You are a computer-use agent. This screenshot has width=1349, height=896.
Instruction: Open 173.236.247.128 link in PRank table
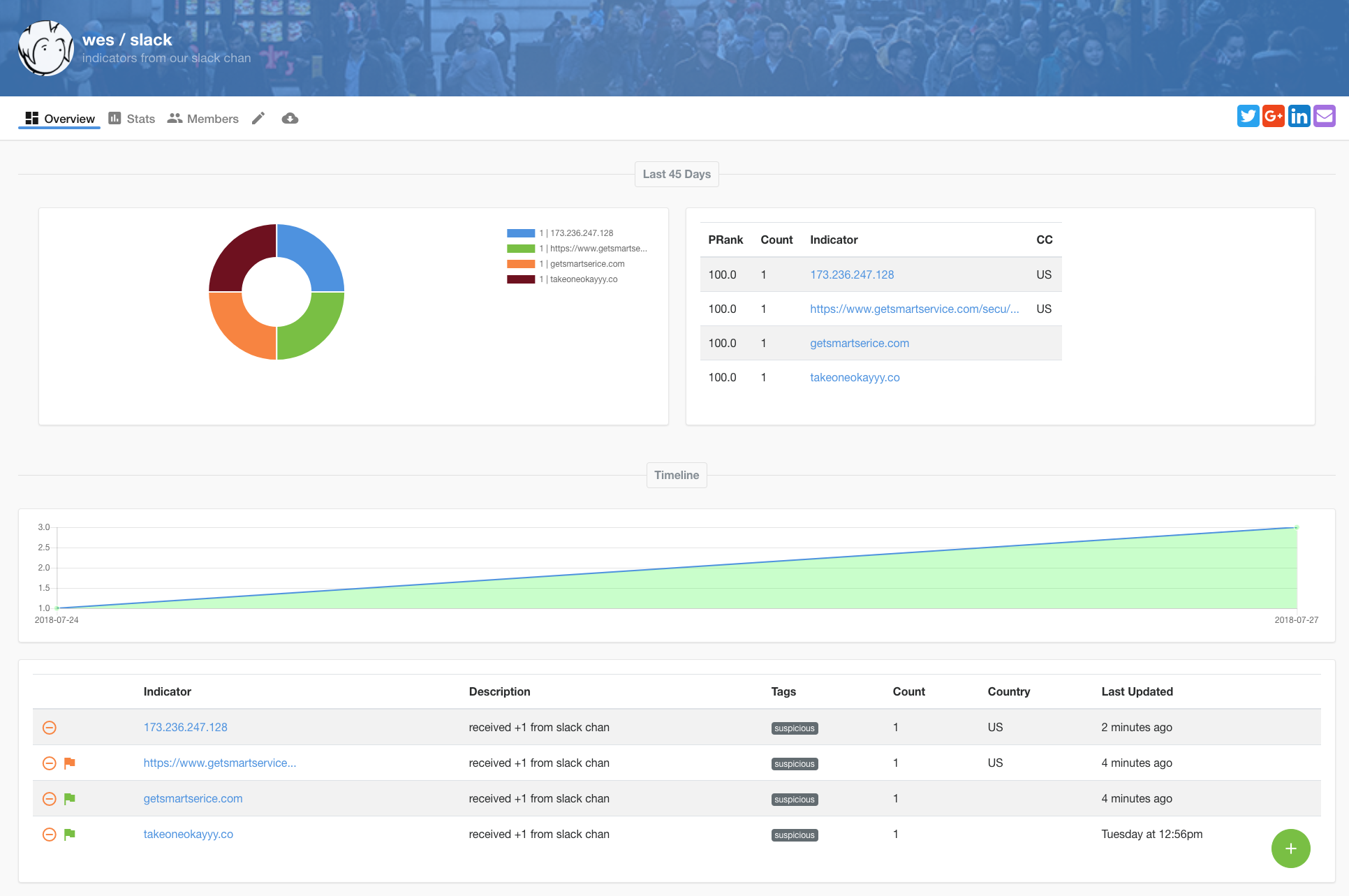852,274
